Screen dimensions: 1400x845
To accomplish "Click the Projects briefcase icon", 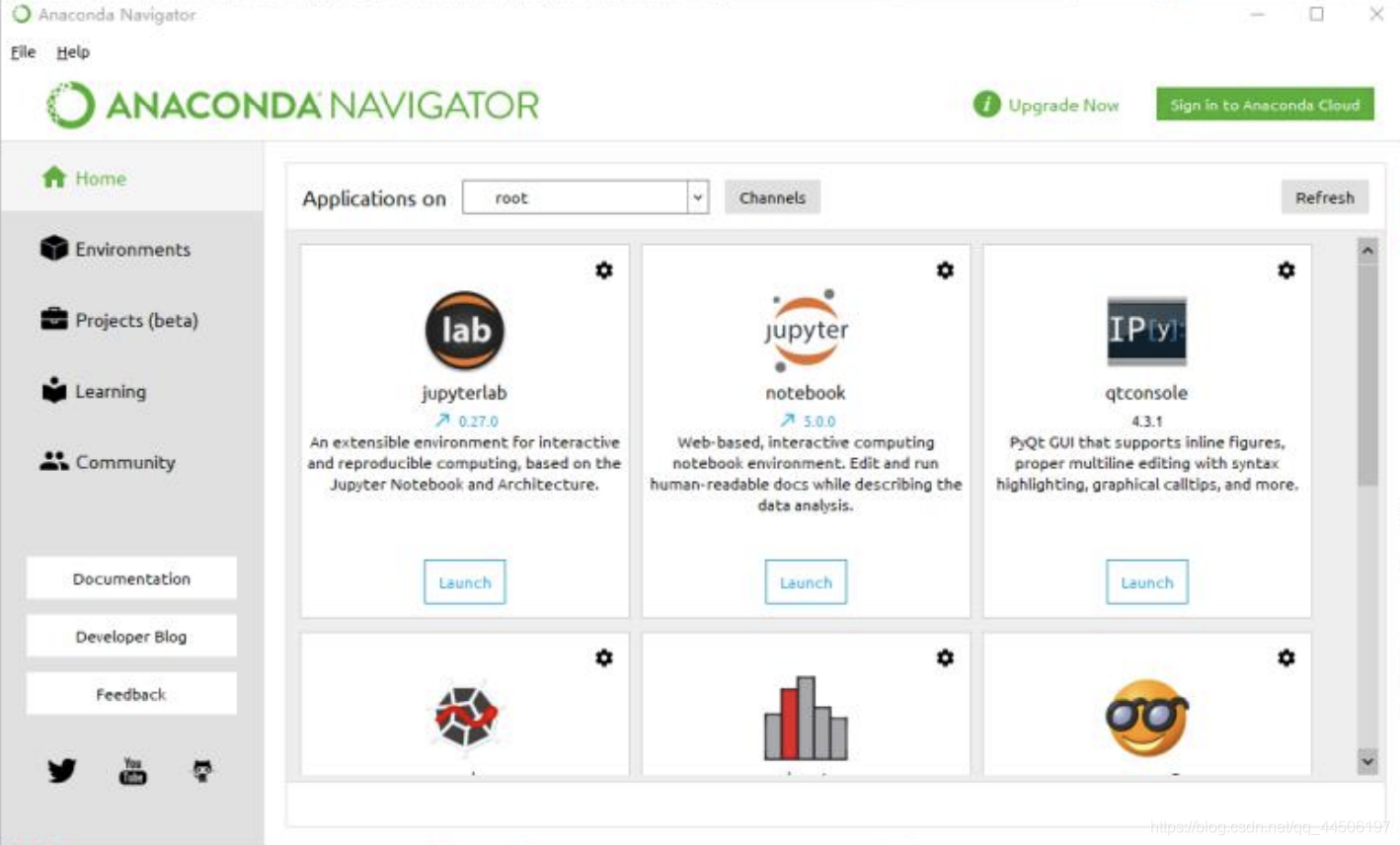I will (x=54, y=319).
